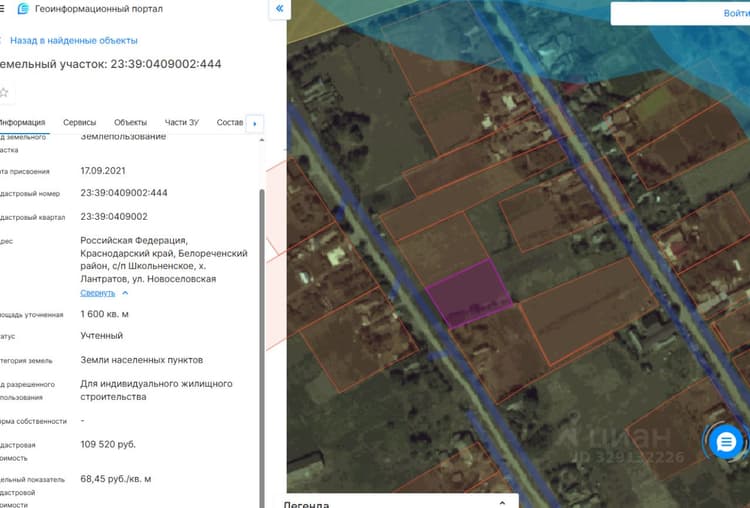The image size is (750, 508).
Task: Add parcel to favorites with star icon
Action: [x=4, y=93]
